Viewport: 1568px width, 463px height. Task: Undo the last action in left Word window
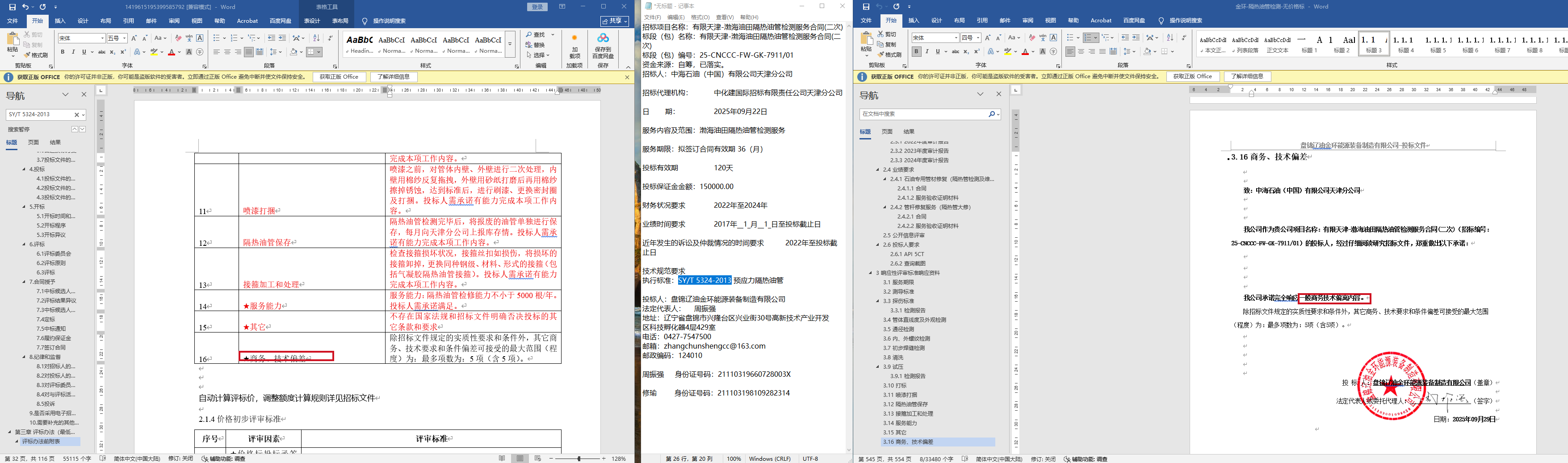coord(25,7)
